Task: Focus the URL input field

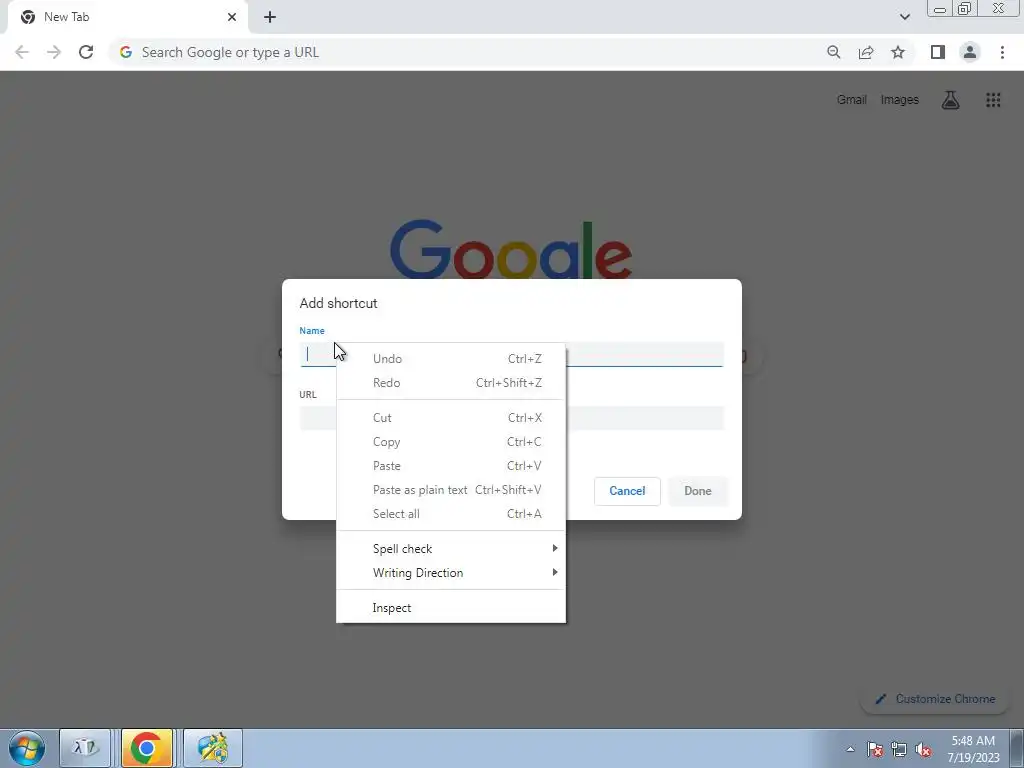Action: click(x=512, y=418)
